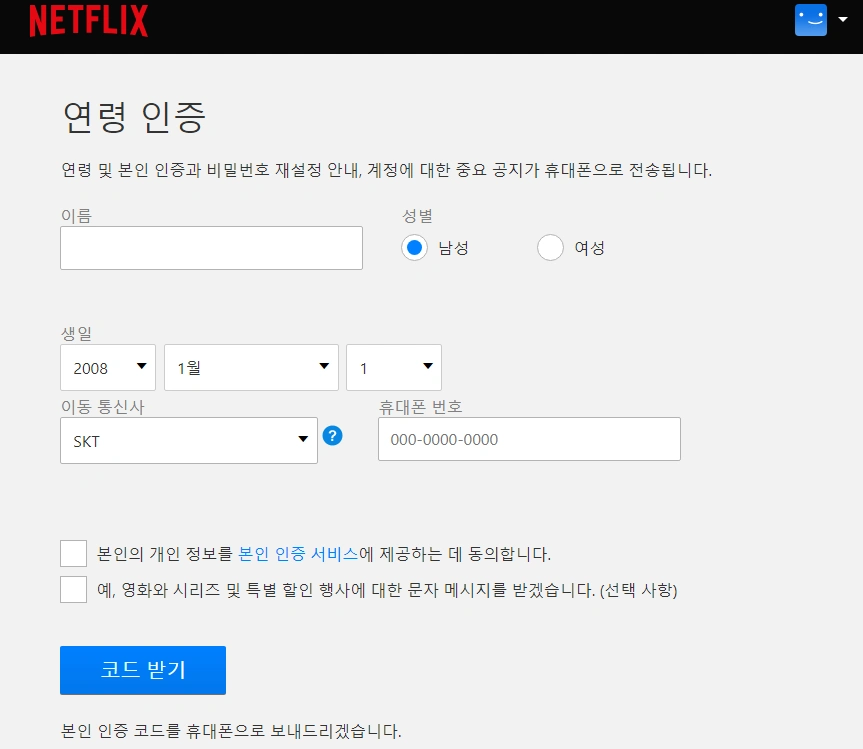
Task: Click the 연령 인증 page heading
Action: (134, 117)
